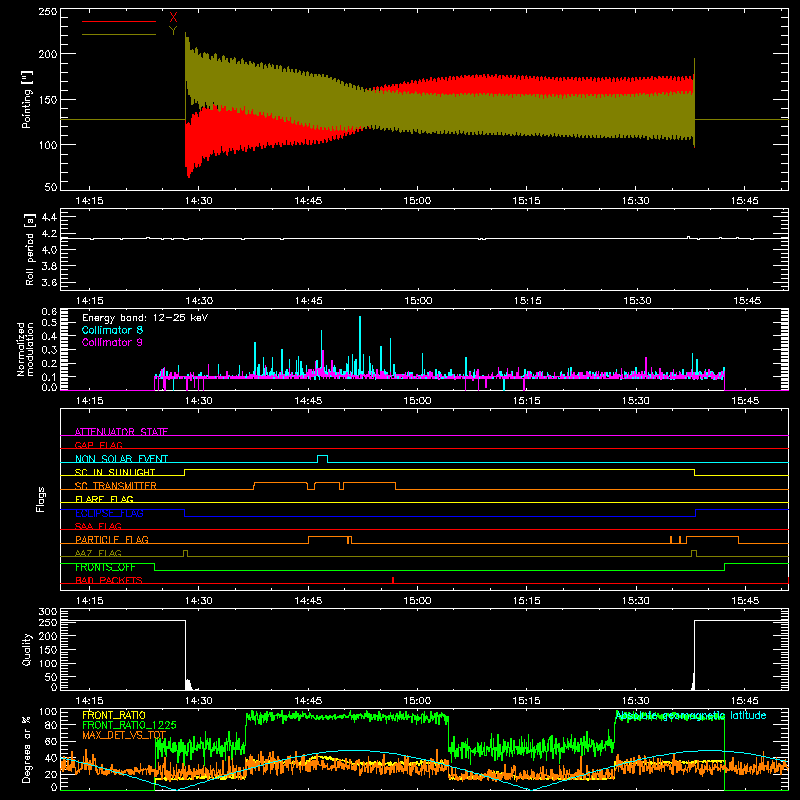Click the yellow FRONT_RATIO legend entry

pyautogui.click(x=114, y=715)
